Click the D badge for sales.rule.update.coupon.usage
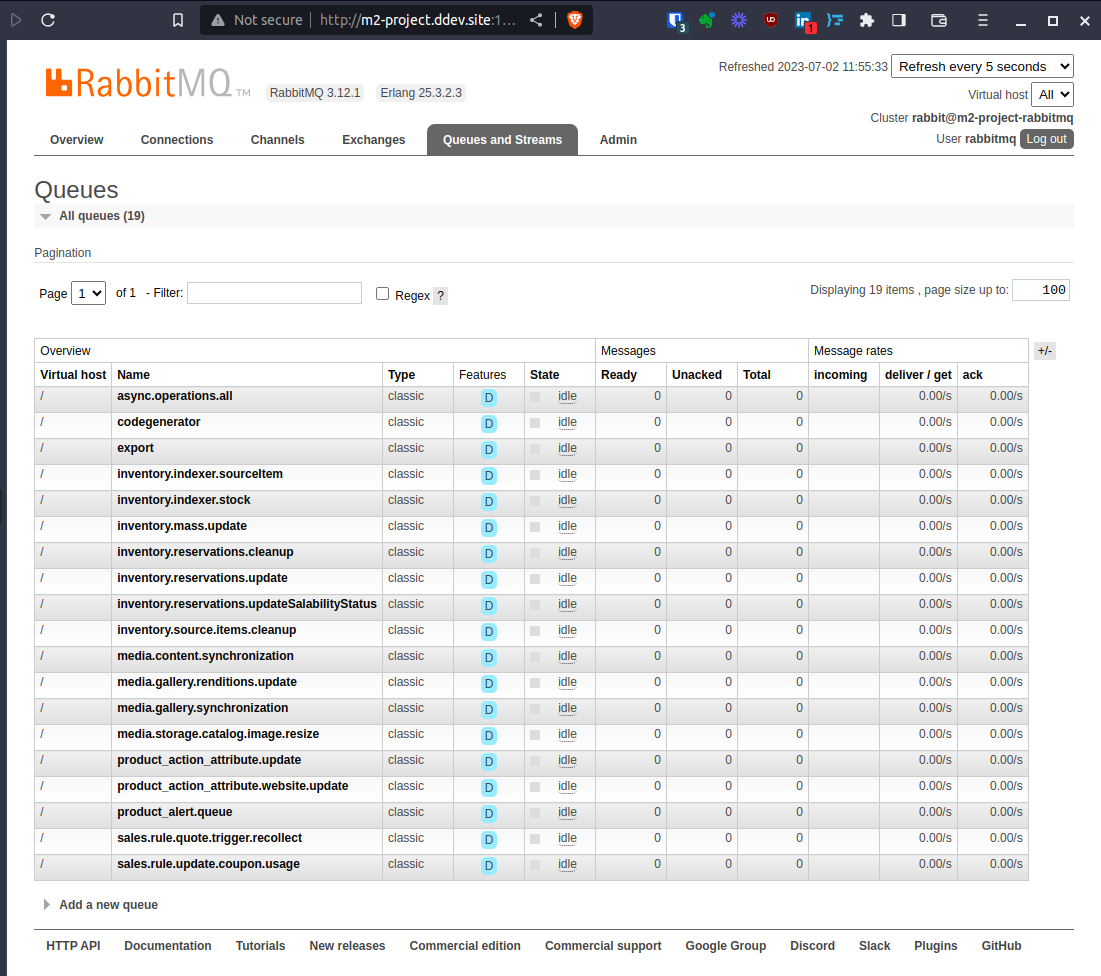Screen dimensions: 1101x976 (489, 866)
